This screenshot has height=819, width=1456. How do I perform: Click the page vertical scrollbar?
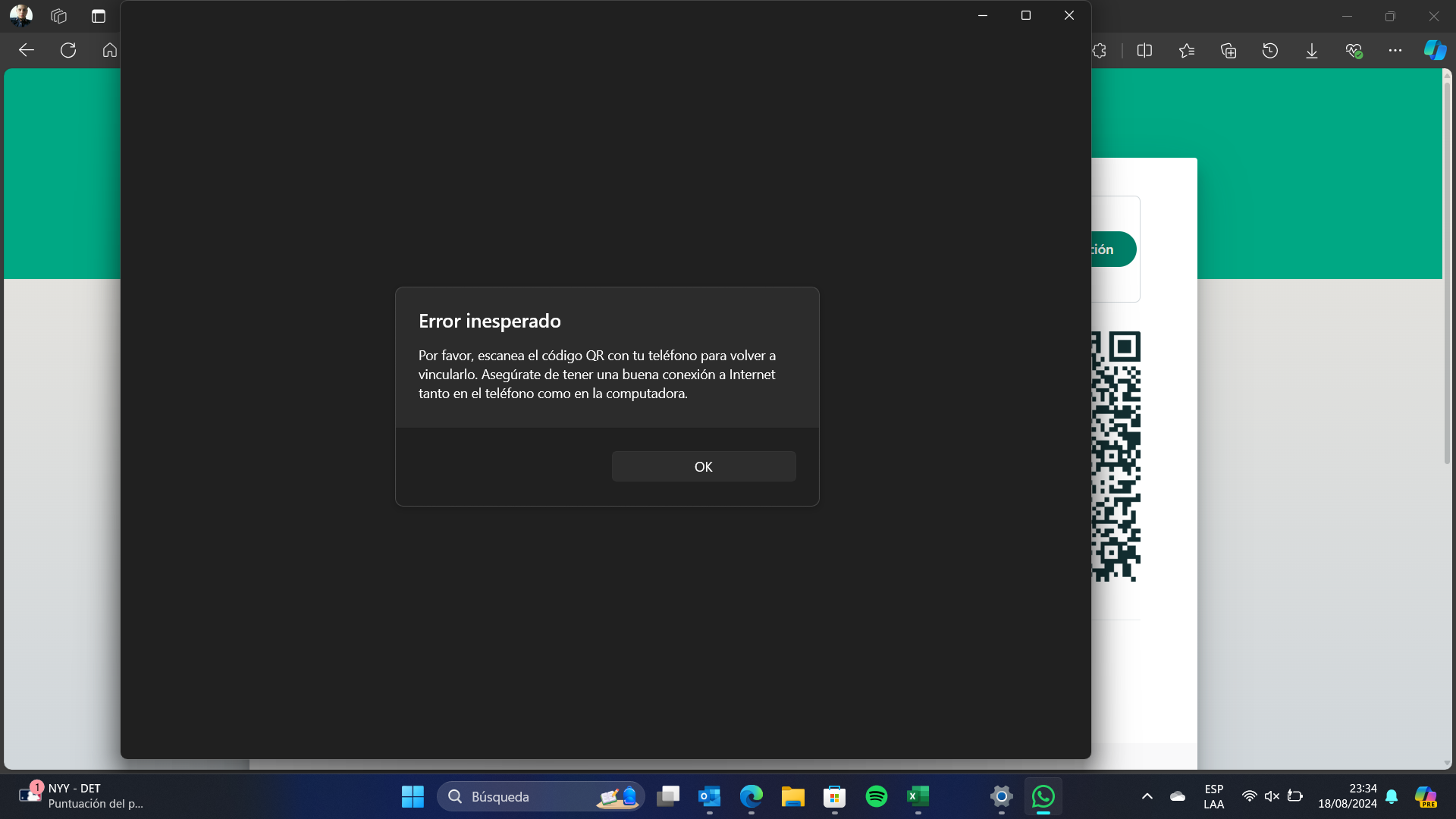[x=1447, y=273]
